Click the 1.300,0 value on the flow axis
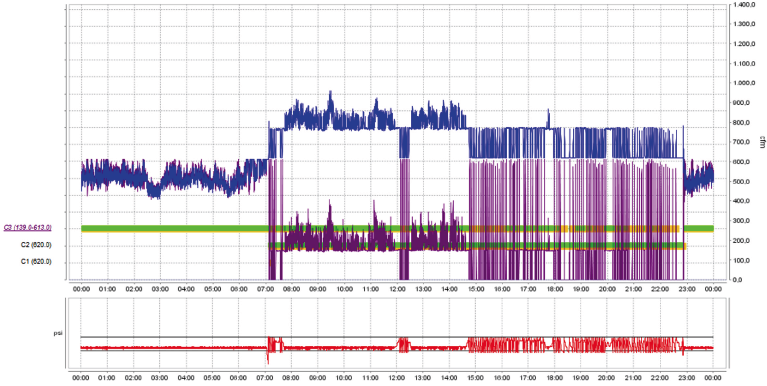 point(743,24)
